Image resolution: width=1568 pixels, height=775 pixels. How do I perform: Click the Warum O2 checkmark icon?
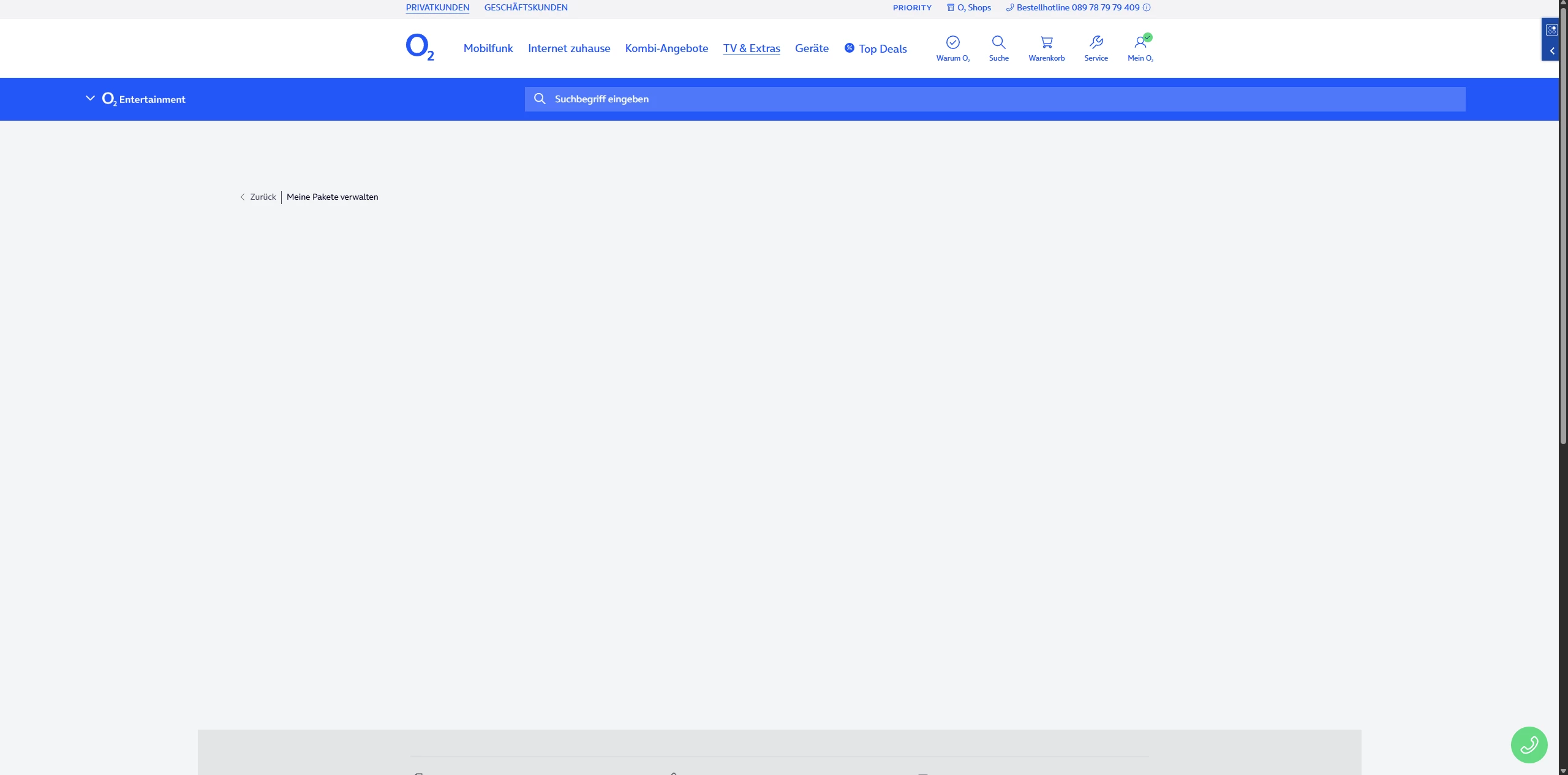pyautogui.click(x=952, y=43)
